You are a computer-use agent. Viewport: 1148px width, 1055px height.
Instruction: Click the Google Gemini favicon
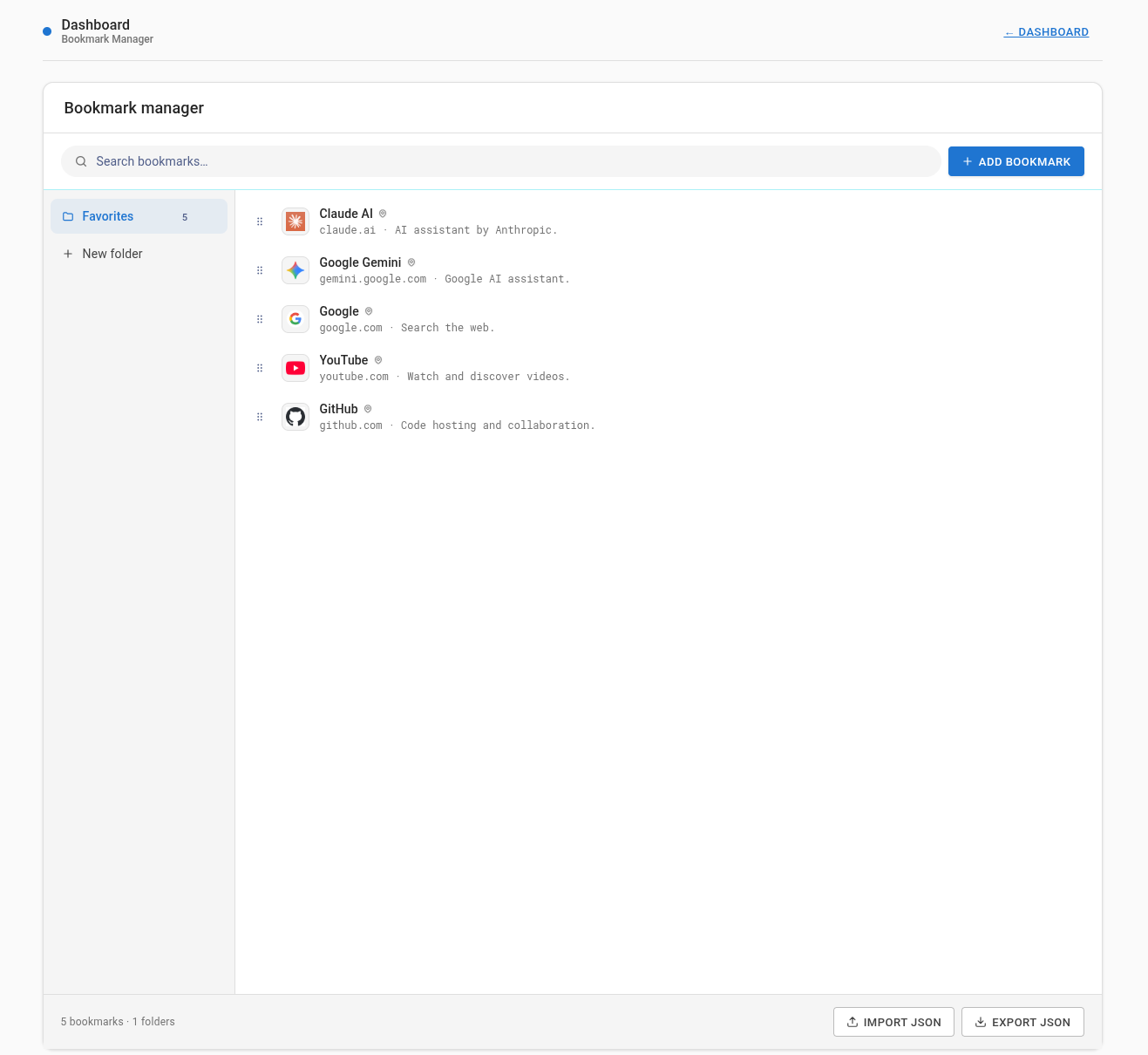[x=295, y=270]
